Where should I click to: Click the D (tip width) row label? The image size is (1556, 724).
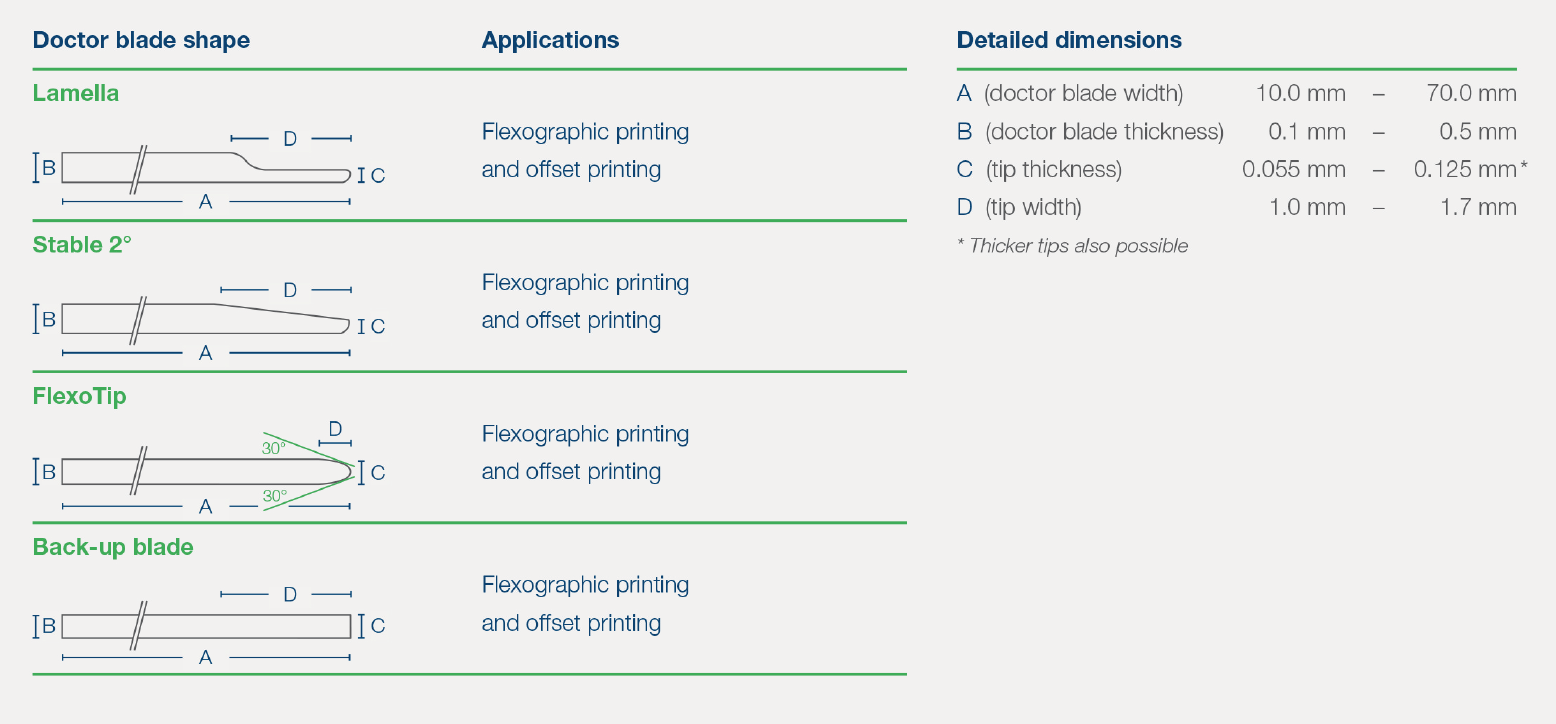[x=1019, y=208]
